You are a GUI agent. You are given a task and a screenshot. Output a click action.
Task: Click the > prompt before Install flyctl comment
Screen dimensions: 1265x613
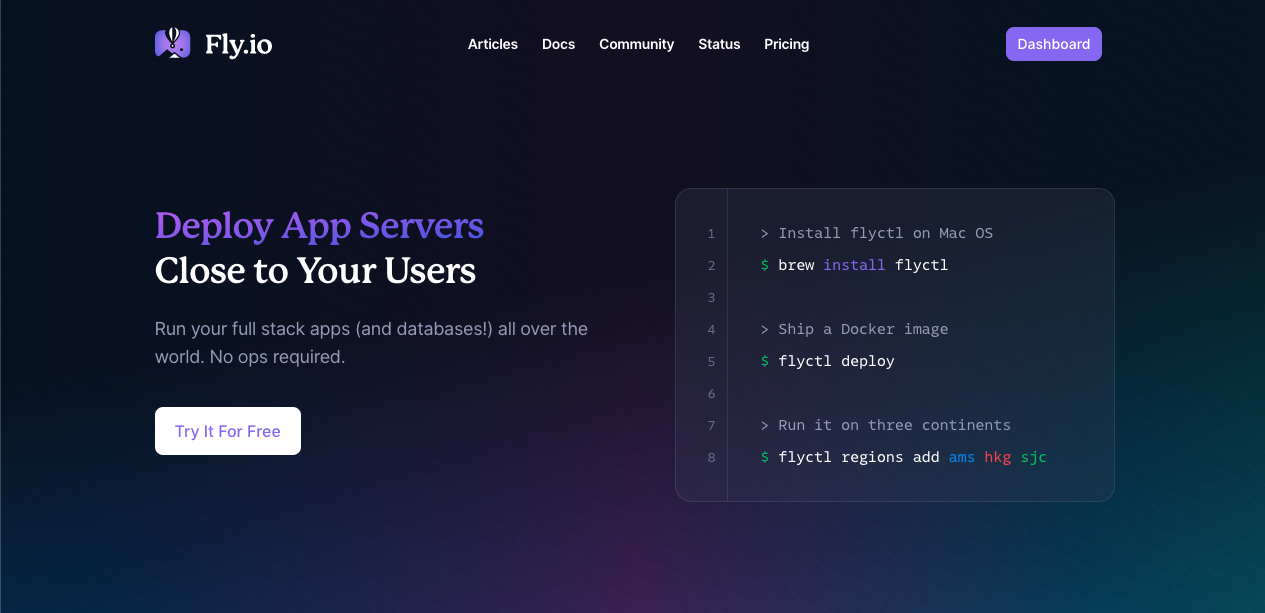point(762,233)
